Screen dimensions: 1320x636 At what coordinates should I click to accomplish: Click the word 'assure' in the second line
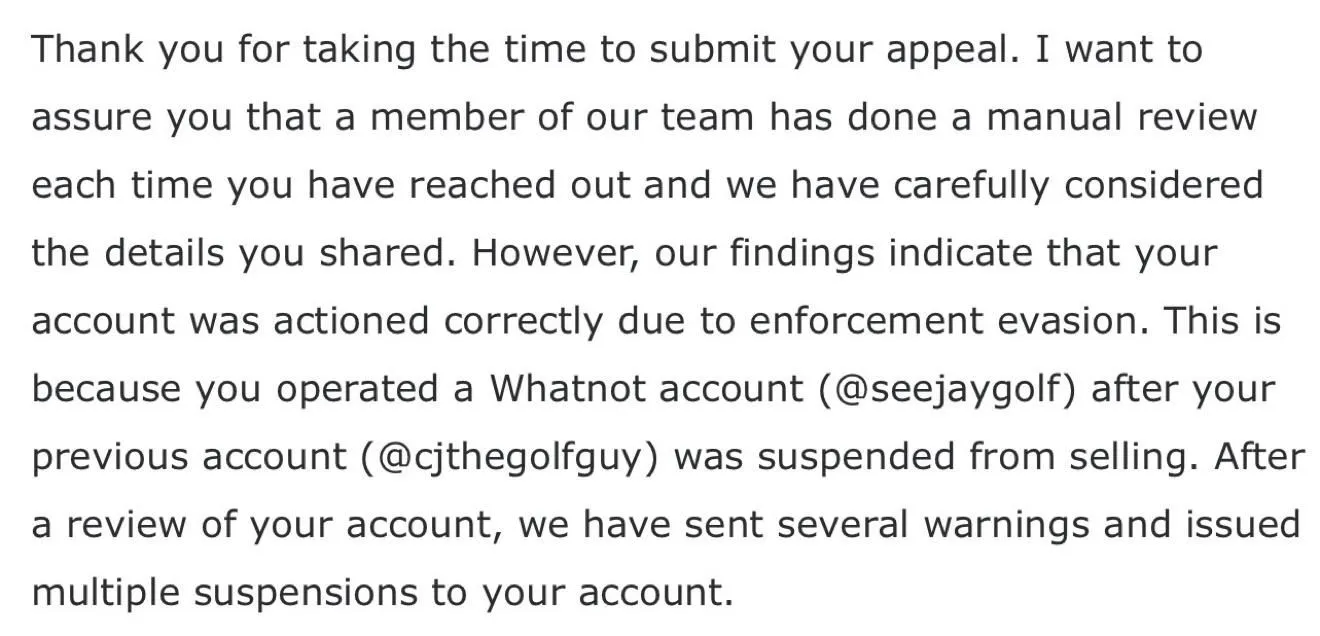click(91, 120)
